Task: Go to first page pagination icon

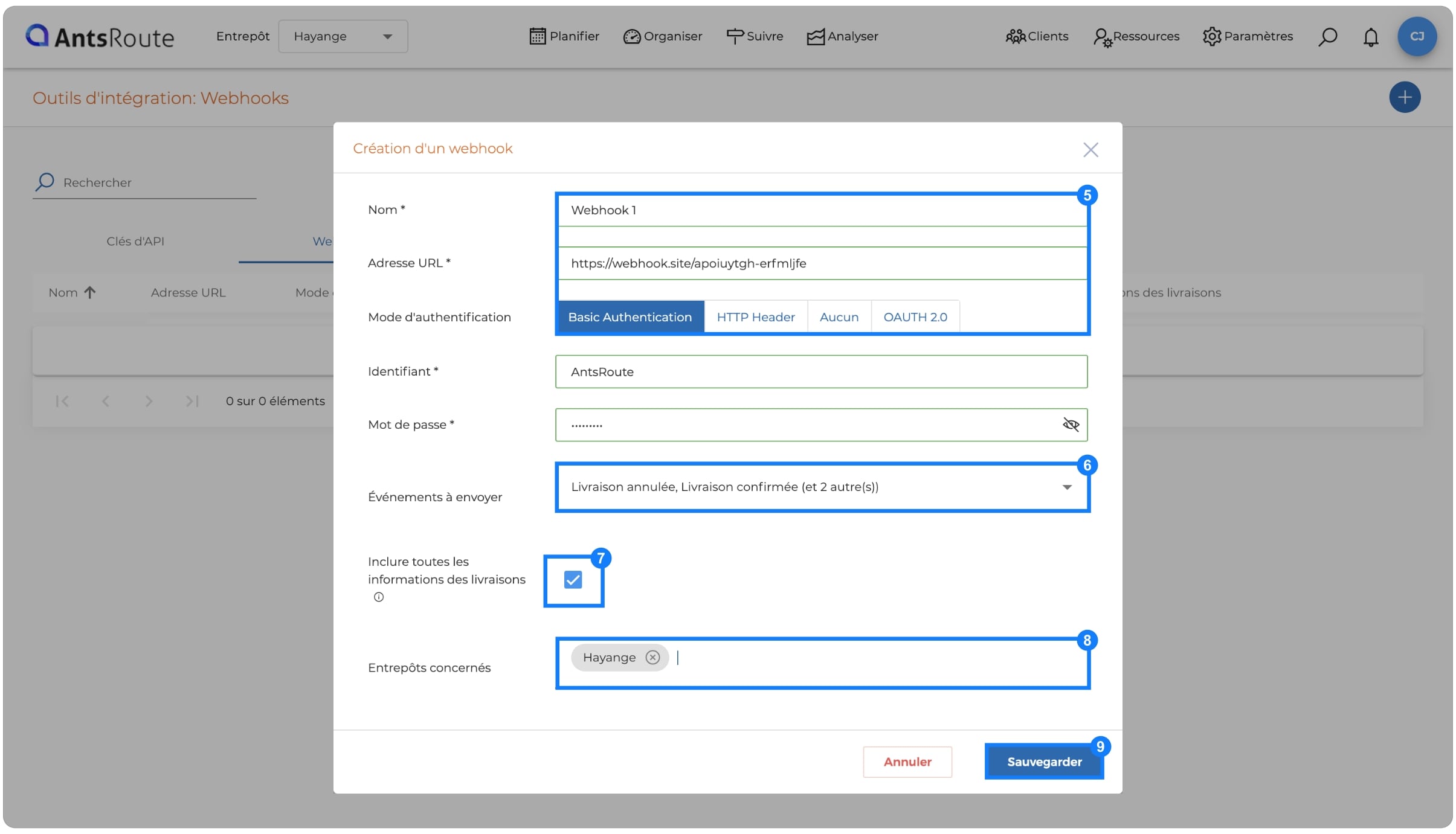Action: click(x=62, y=402)
